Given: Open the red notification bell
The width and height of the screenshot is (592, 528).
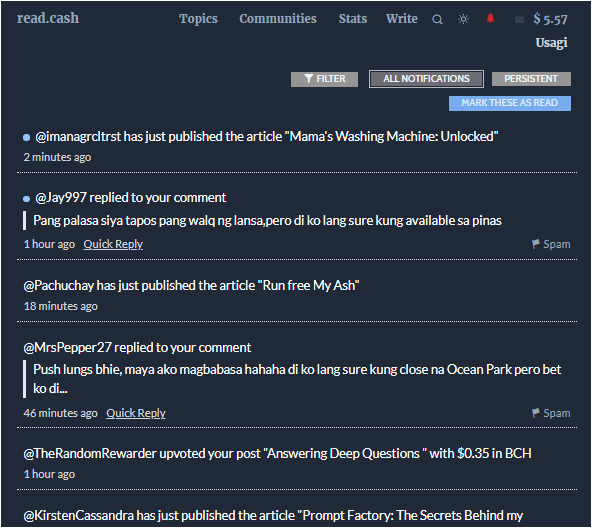Looking at the screenshot, I should 490,18.
